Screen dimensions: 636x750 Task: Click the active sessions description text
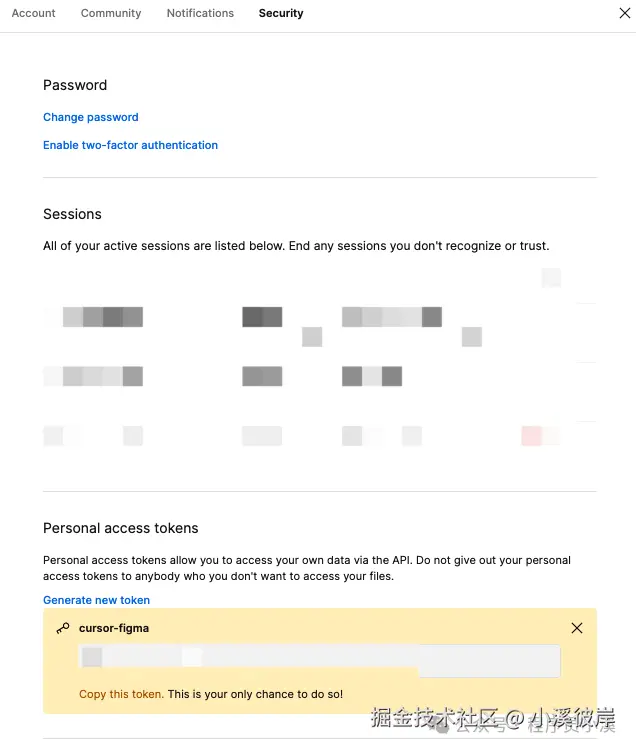[x=296, y=246]
